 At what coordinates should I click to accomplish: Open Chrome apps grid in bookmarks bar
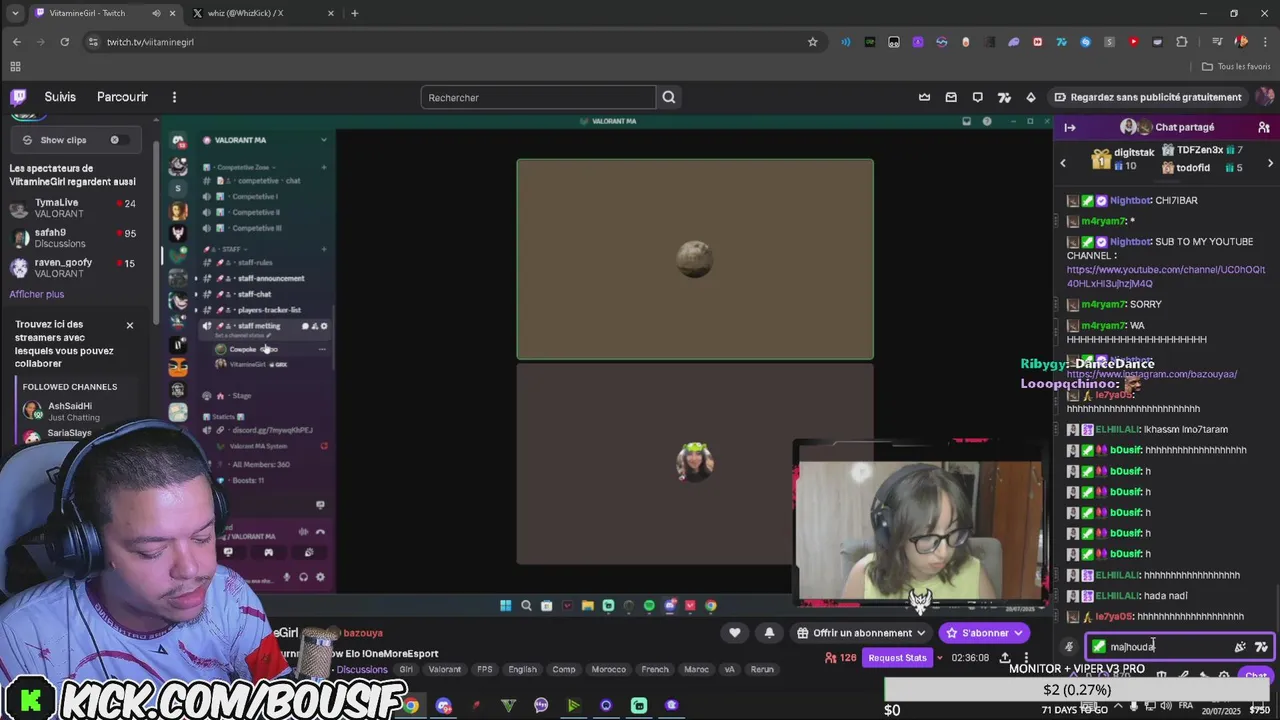point(15,67)
